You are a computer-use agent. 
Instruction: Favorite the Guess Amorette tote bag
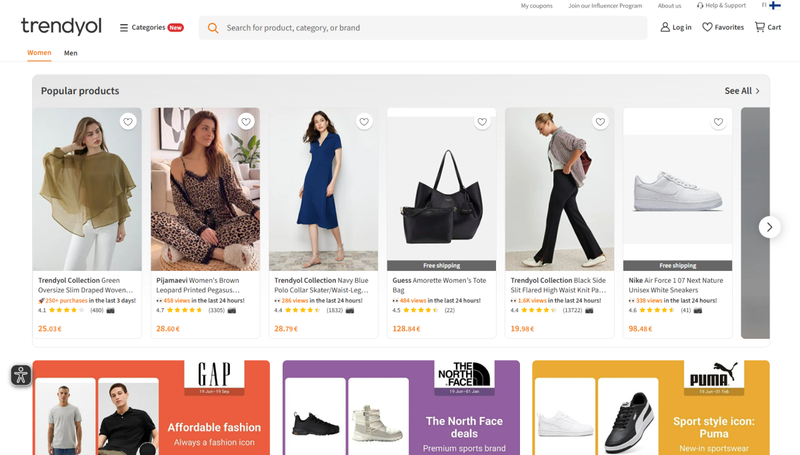point(482,122)
